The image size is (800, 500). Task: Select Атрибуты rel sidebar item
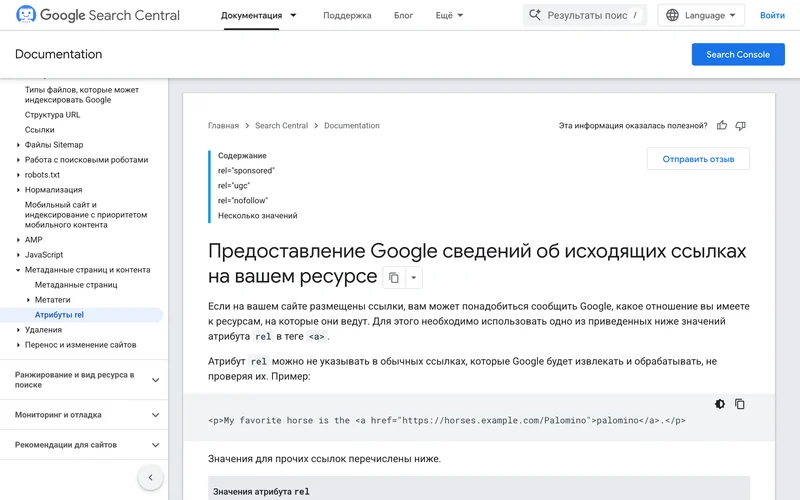[x=59, y=315]
